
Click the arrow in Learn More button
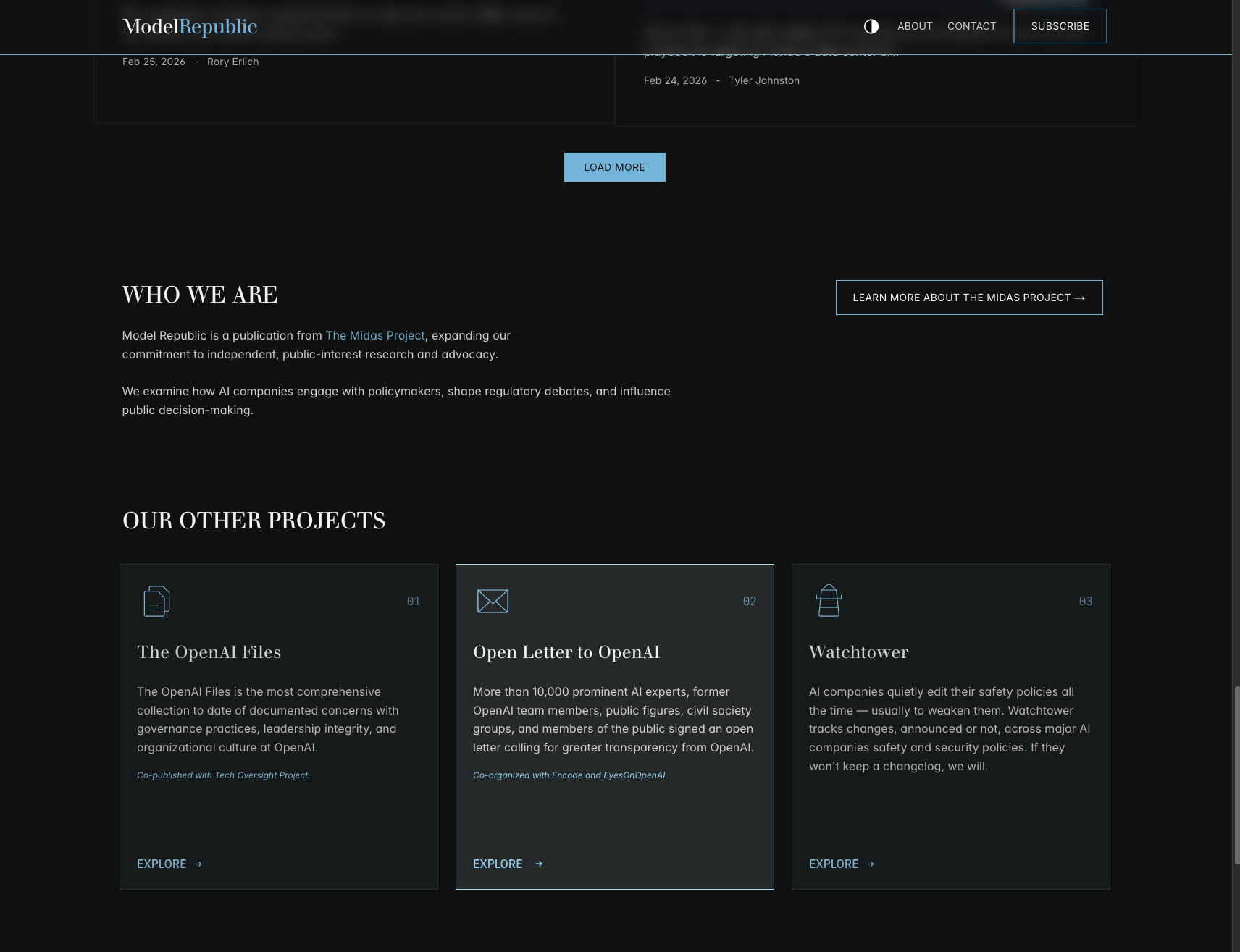pos(1080,298)
